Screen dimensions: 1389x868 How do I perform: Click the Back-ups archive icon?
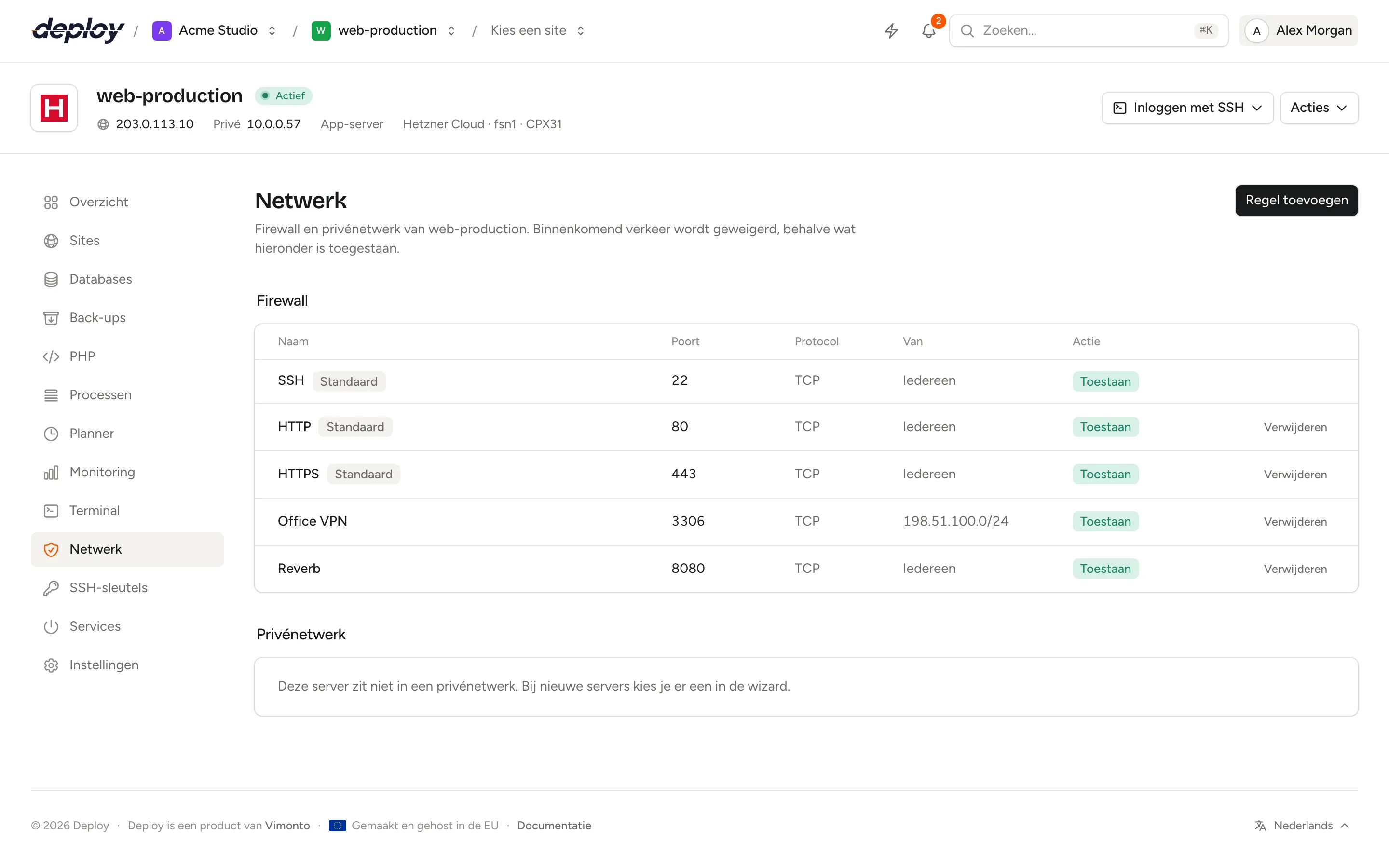(x=51, y=317)
